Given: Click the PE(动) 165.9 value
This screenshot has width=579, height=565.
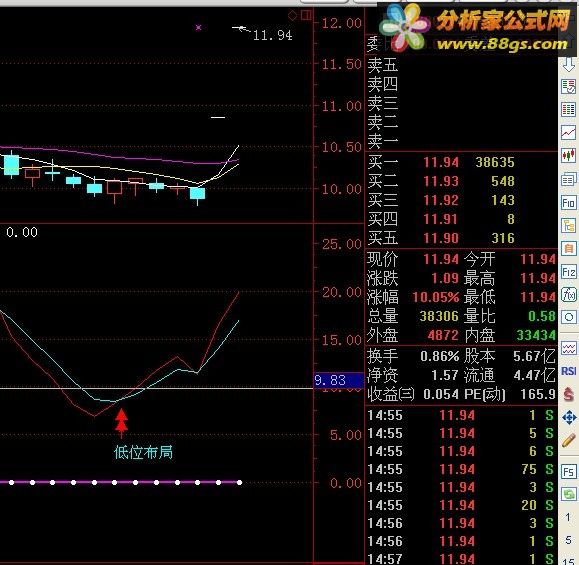Looking at the screenshot, I should coord(538,394).
